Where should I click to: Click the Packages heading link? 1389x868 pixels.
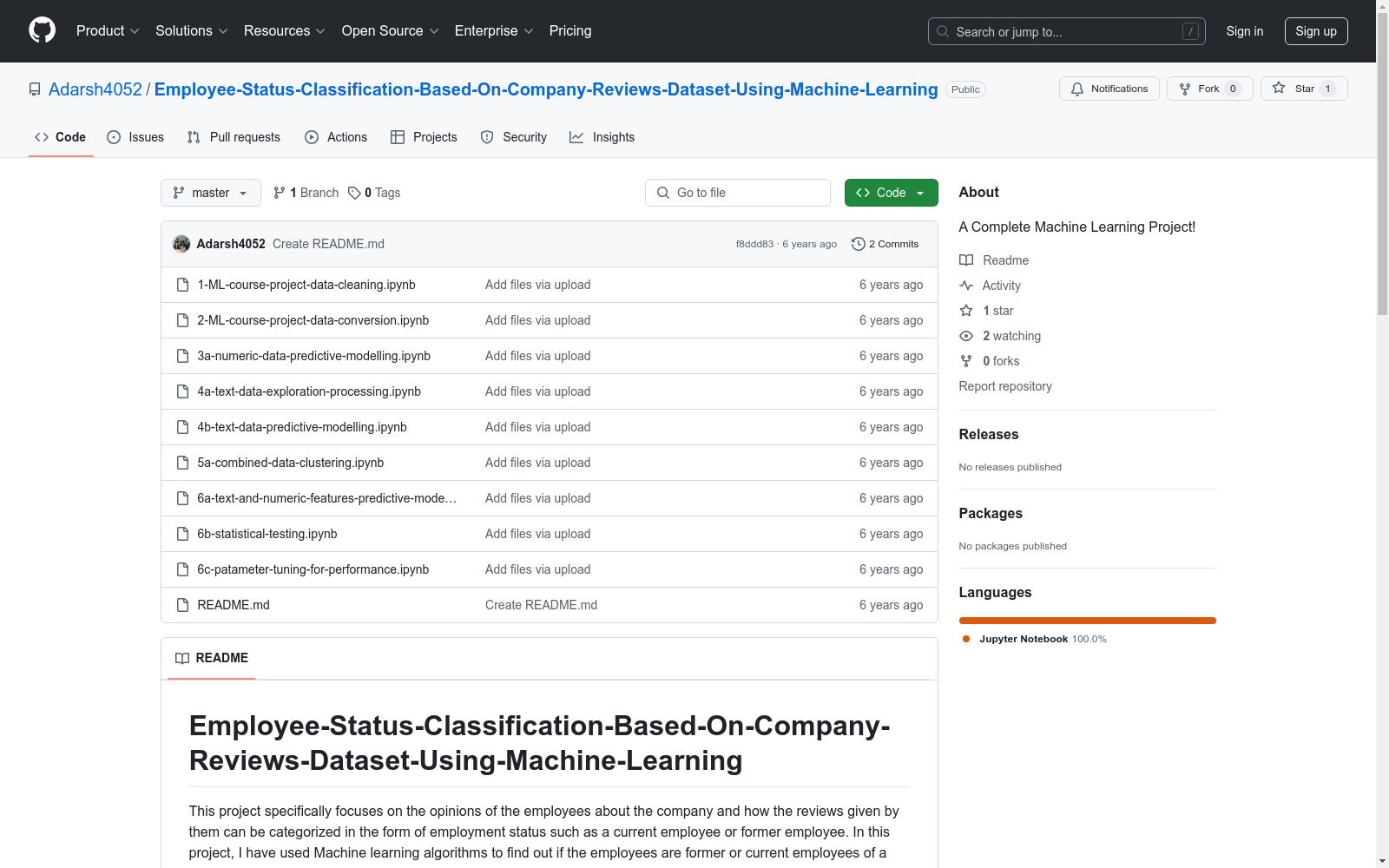tap(991, 514)
